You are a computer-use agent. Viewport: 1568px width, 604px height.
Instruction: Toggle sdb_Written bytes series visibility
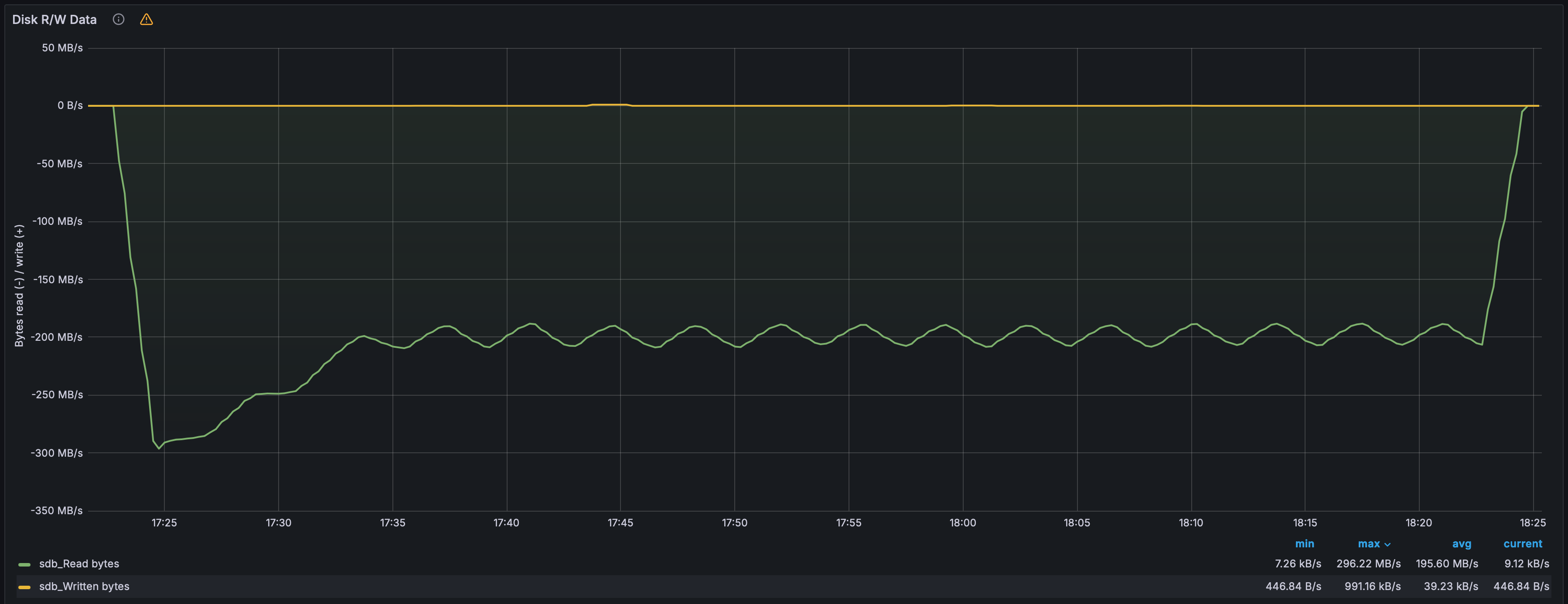coord(84,587)
